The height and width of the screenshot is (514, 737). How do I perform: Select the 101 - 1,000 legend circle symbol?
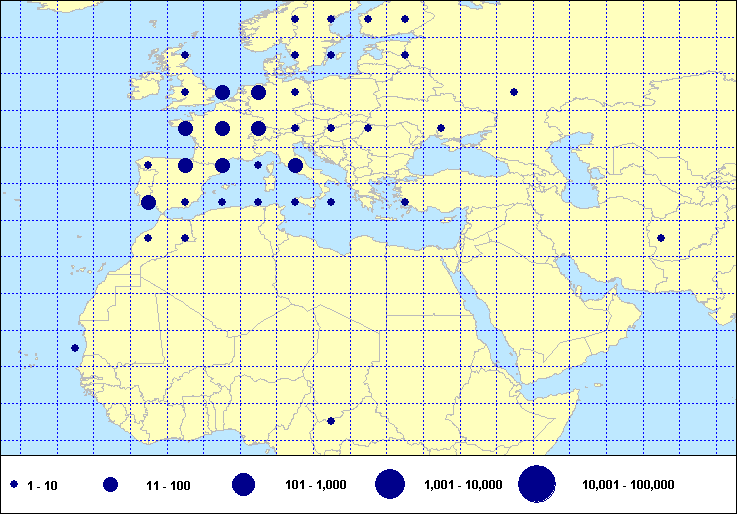243,484
